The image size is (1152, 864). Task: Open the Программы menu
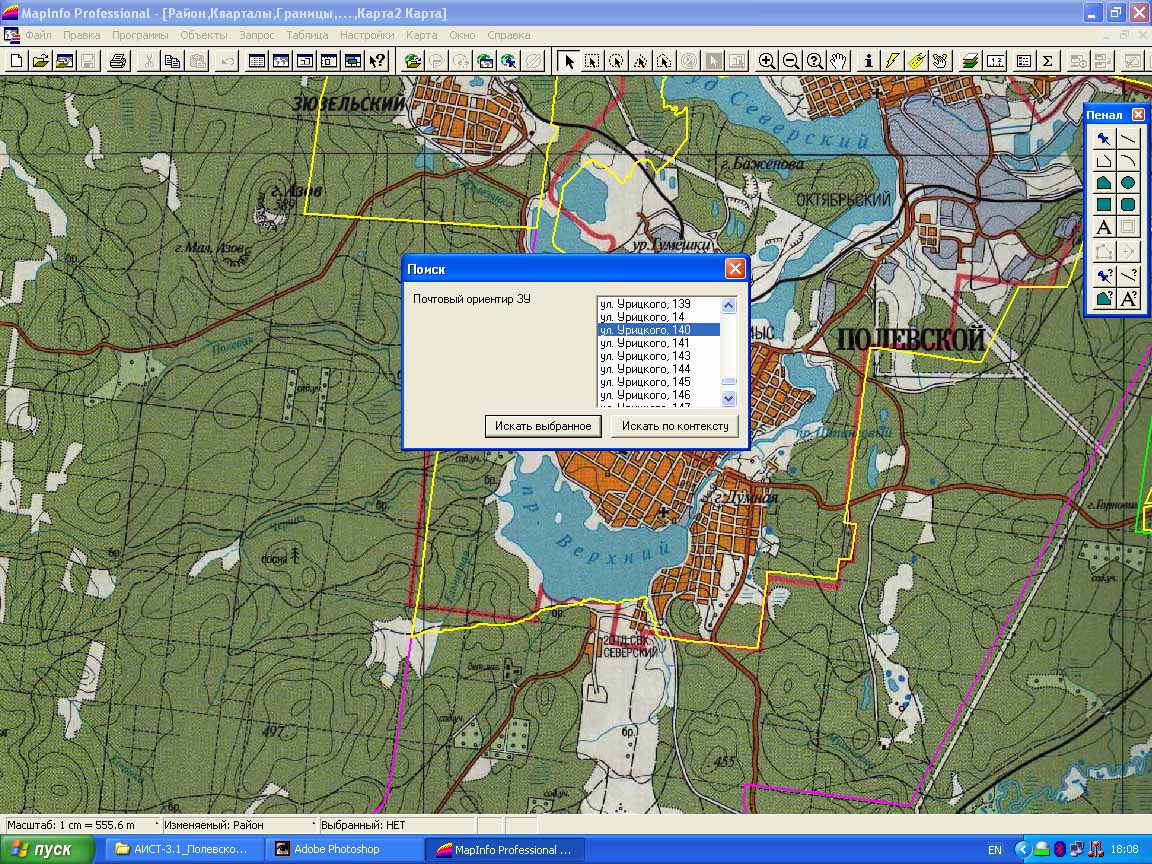click(140, 35)
